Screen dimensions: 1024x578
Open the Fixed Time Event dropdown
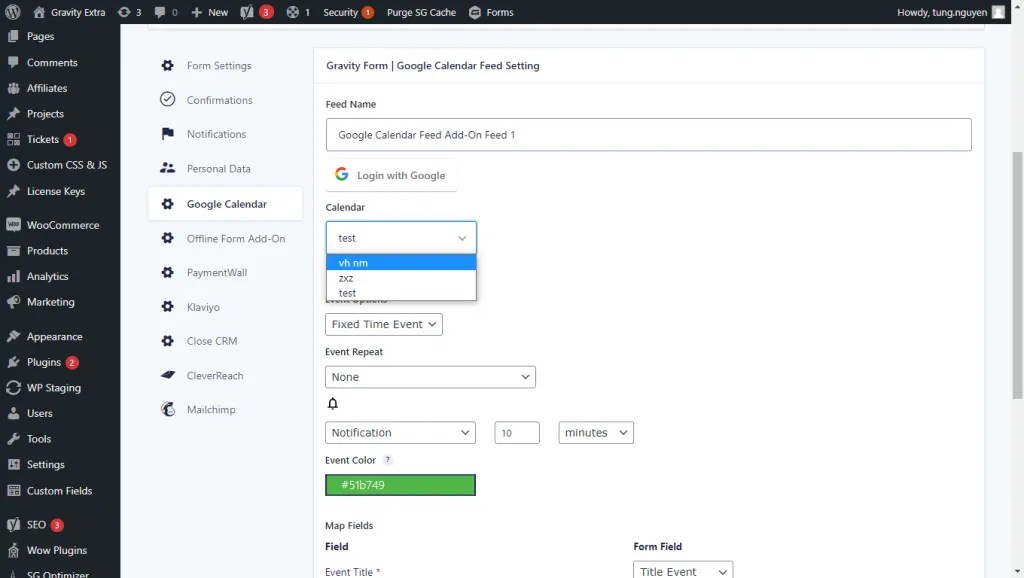383,324
